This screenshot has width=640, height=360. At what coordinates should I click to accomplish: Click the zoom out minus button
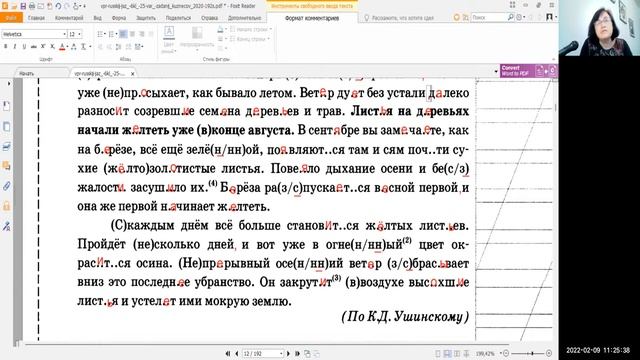[506, 353]
